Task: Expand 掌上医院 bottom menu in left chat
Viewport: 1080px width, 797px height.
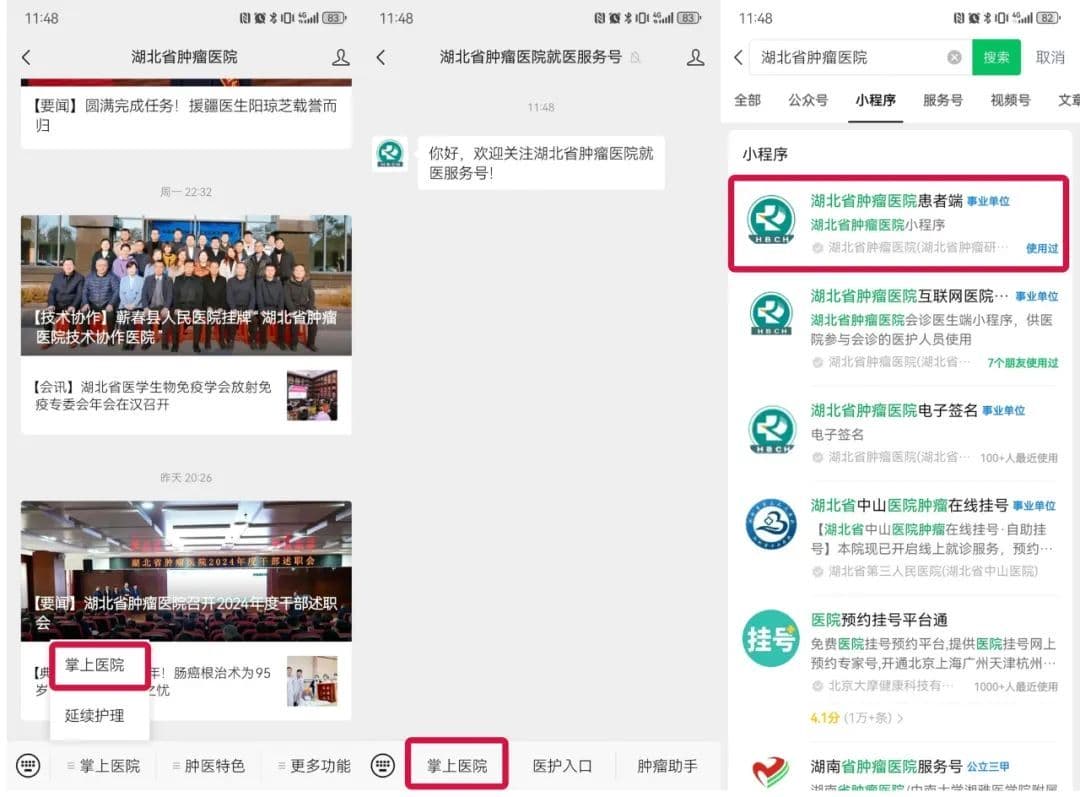Action: click(103, 765)
